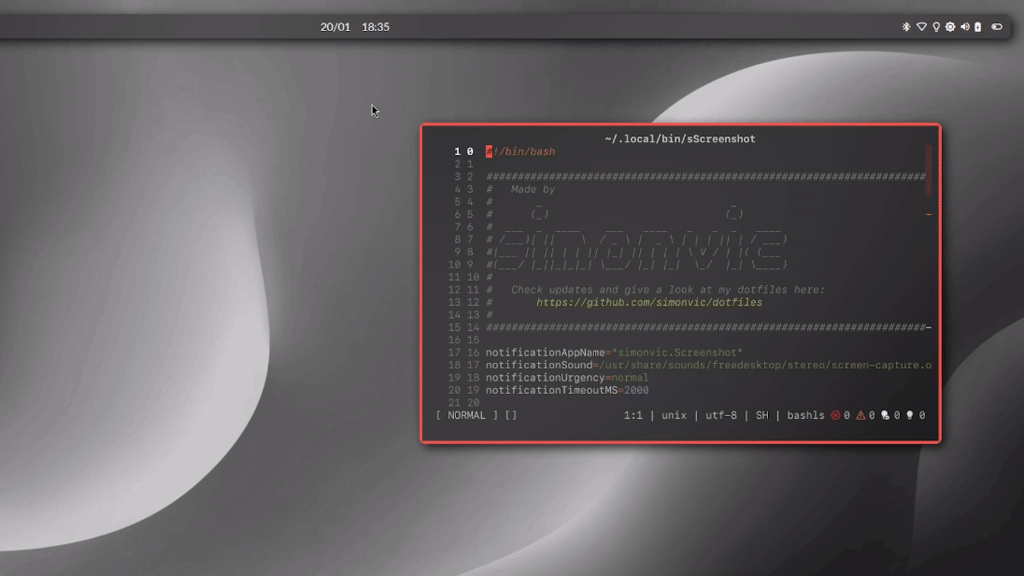
Task: Click the 'Check updates and give a look' comment
Action: pyautogui.click(x=667, y=290)
